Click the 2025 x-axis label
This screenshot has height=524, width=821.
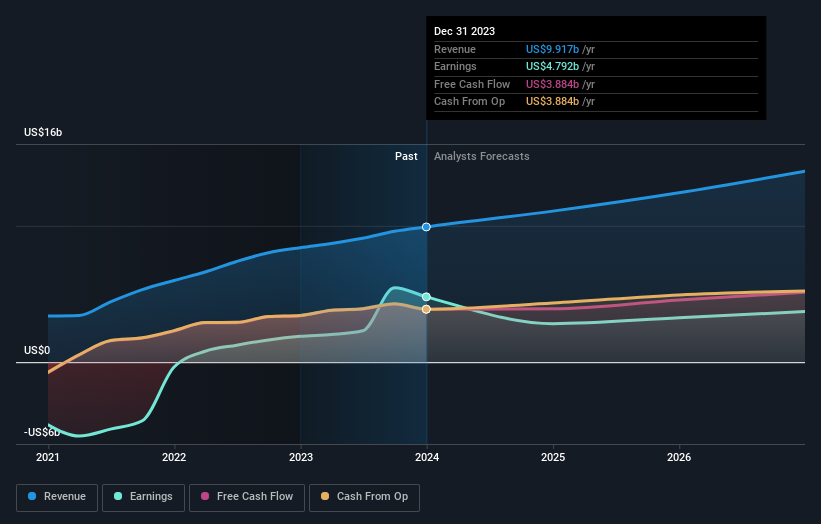(553, 457)
